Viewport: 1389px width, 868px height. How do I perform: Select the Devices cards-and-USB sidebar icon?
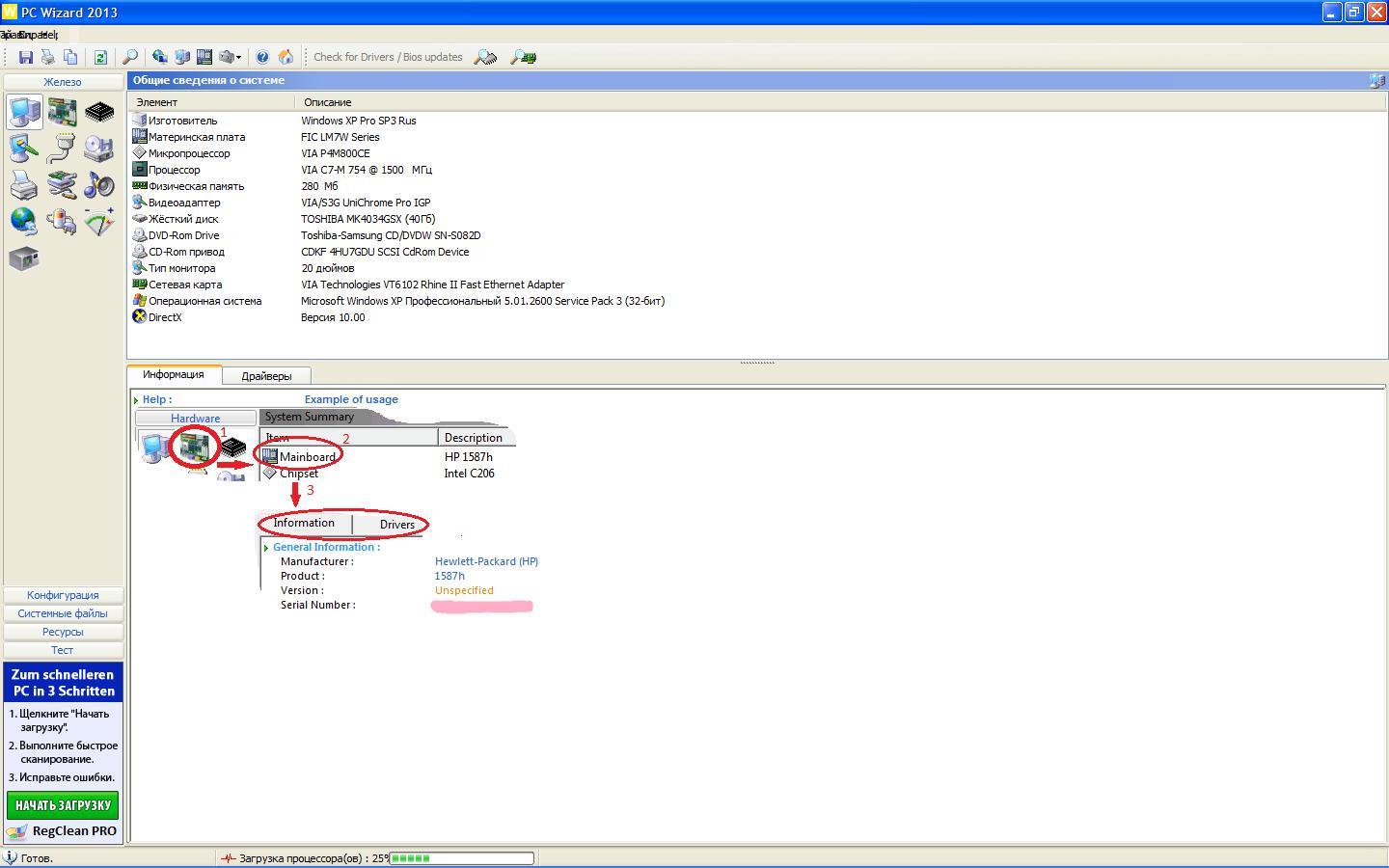click(x=62, y=184)
